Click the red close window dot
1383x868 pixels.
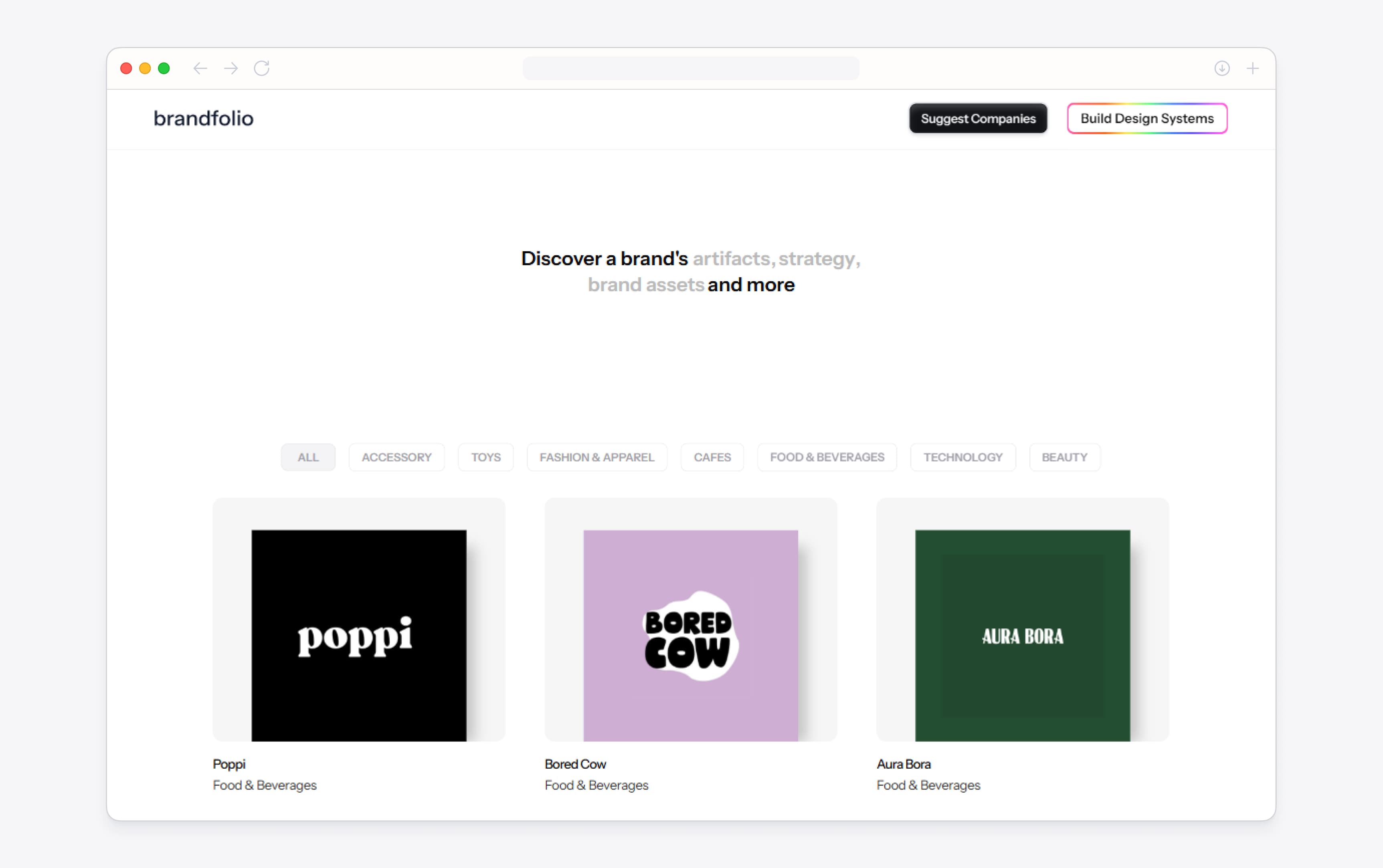[x=126, y=68]
